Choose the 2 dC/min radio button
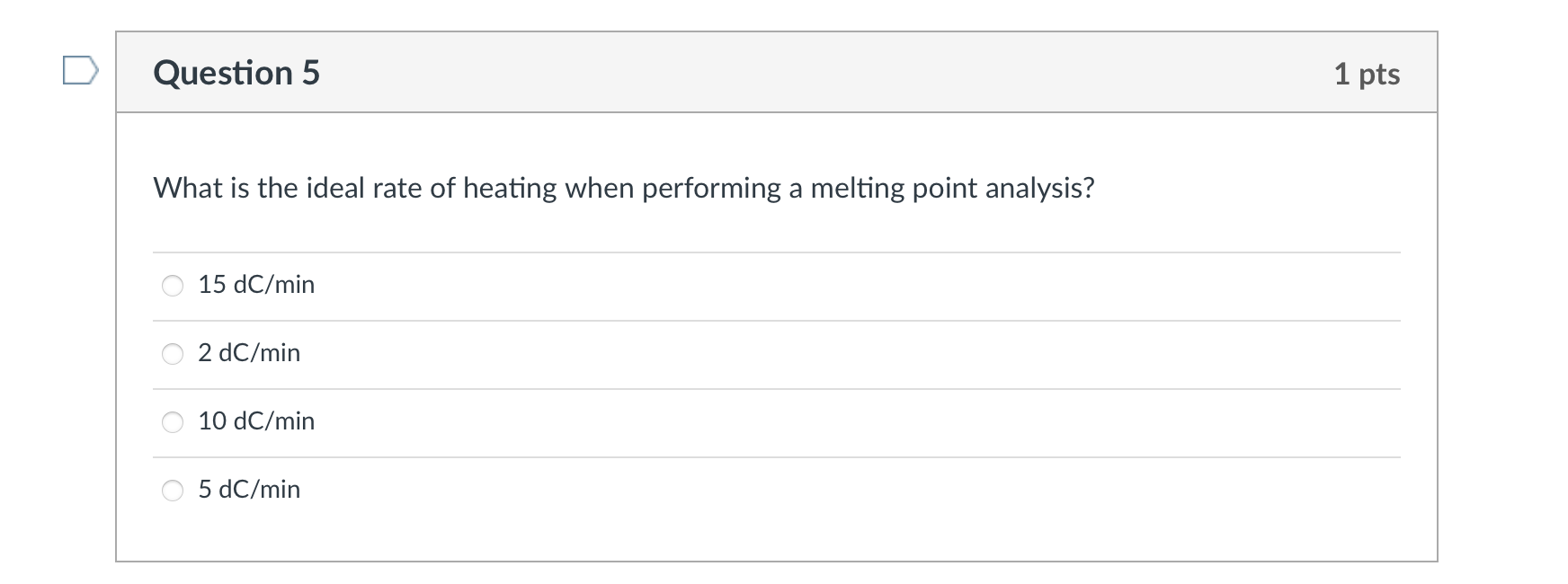1568x584 pixels. [173, 354]
